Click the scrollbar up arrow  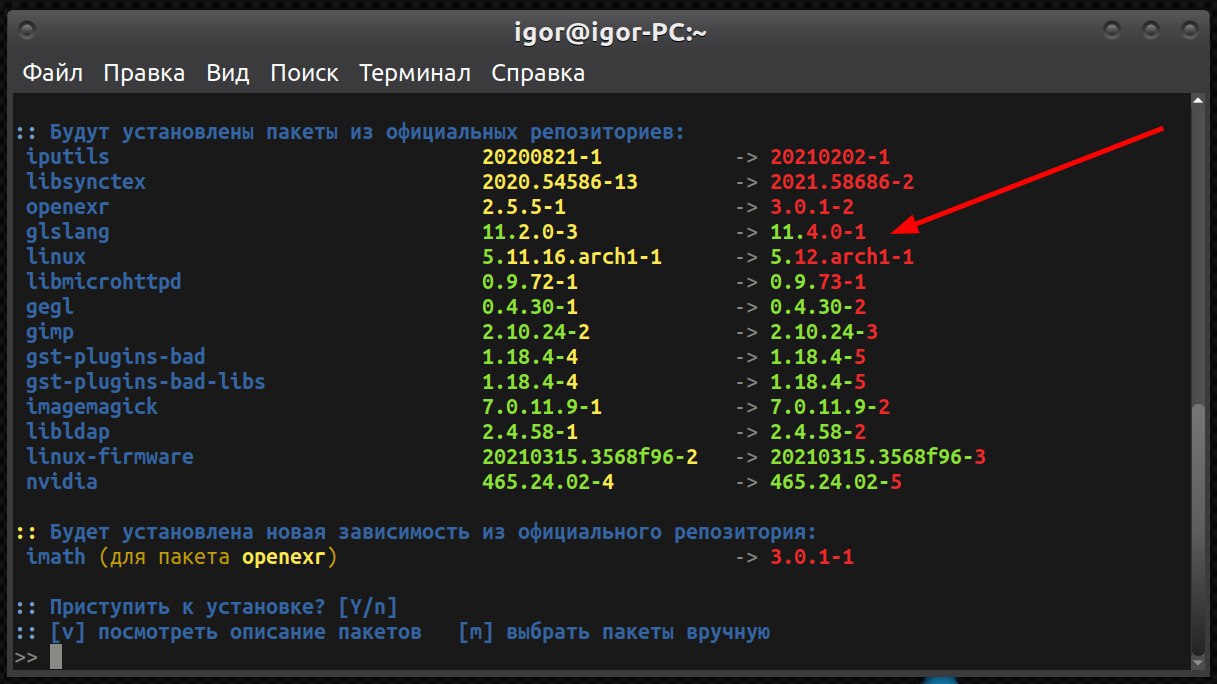coord(1196,101)
